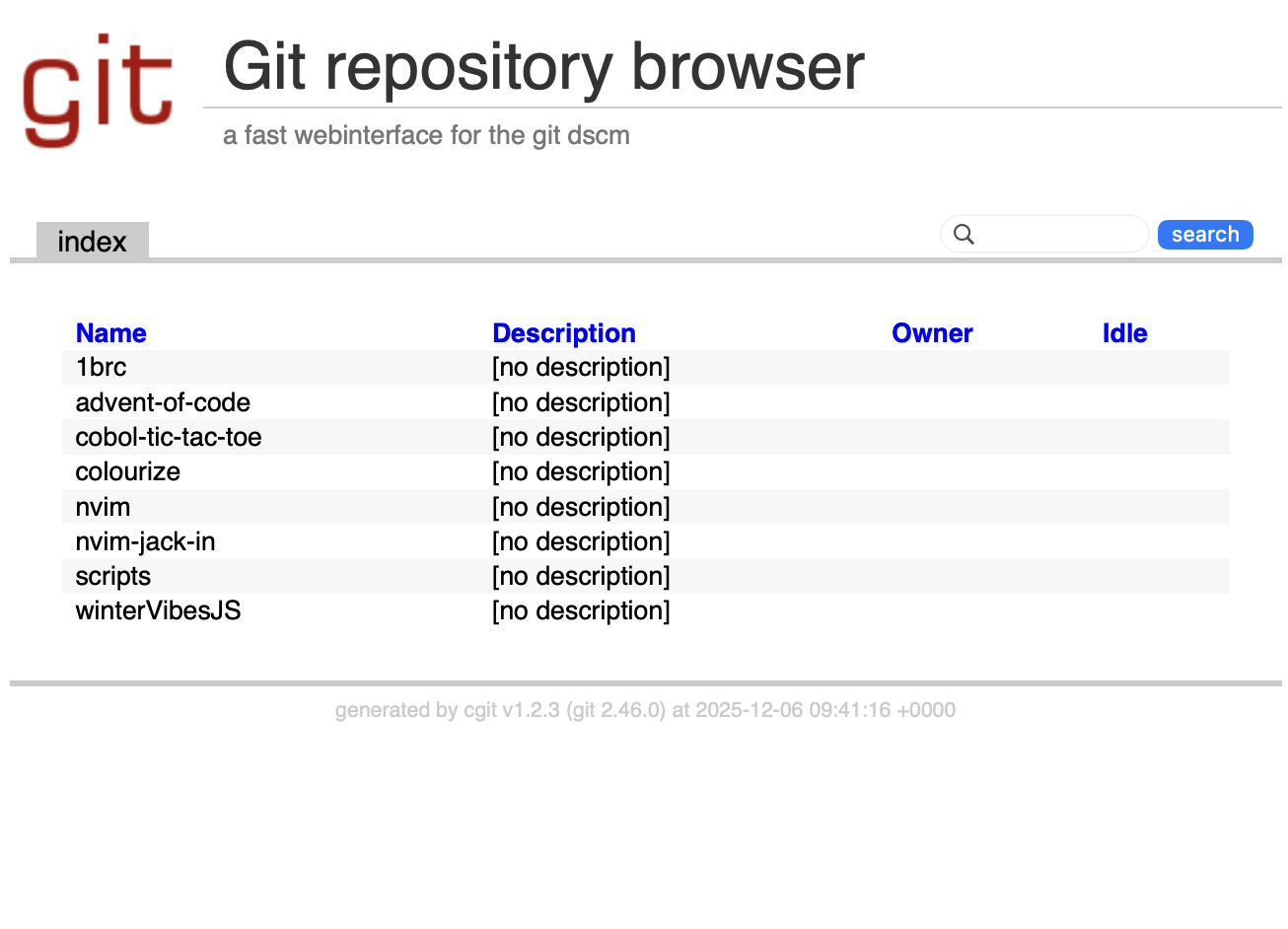Open the cobol-tic-tac-toe repository

[169, 437]
